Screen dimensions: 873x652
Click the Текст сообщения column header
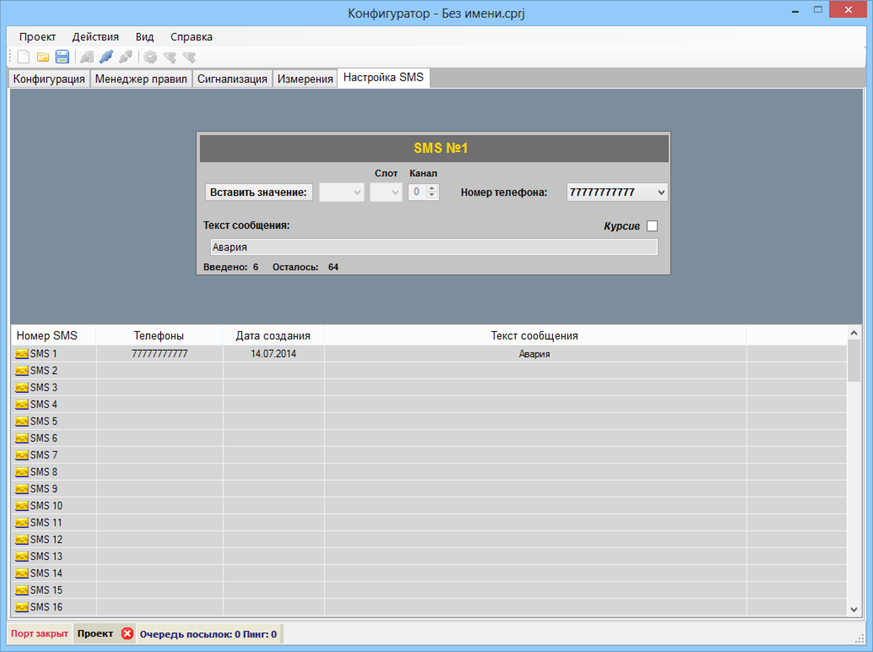pyautogui.click(x=534, y=336)
